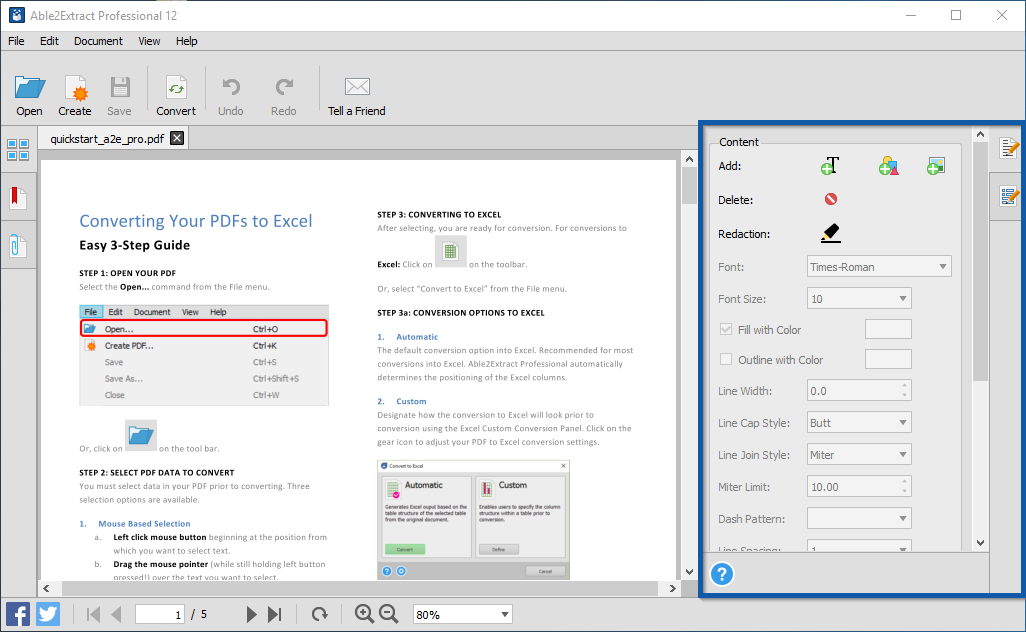Open the Help menu

186,41
